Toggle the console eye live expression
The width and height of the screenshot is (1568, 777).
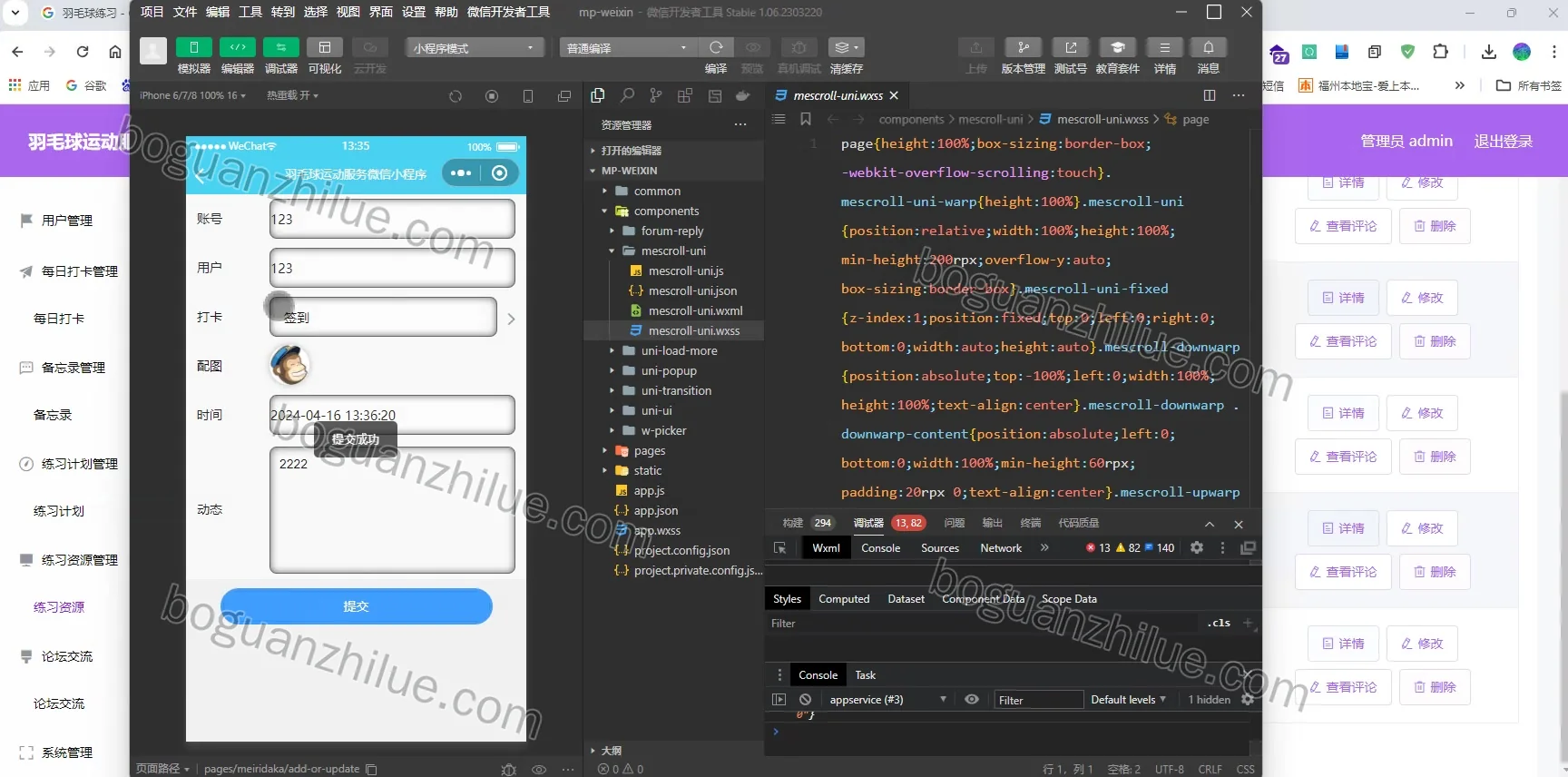pyautogui.click(x=972, y=699)
